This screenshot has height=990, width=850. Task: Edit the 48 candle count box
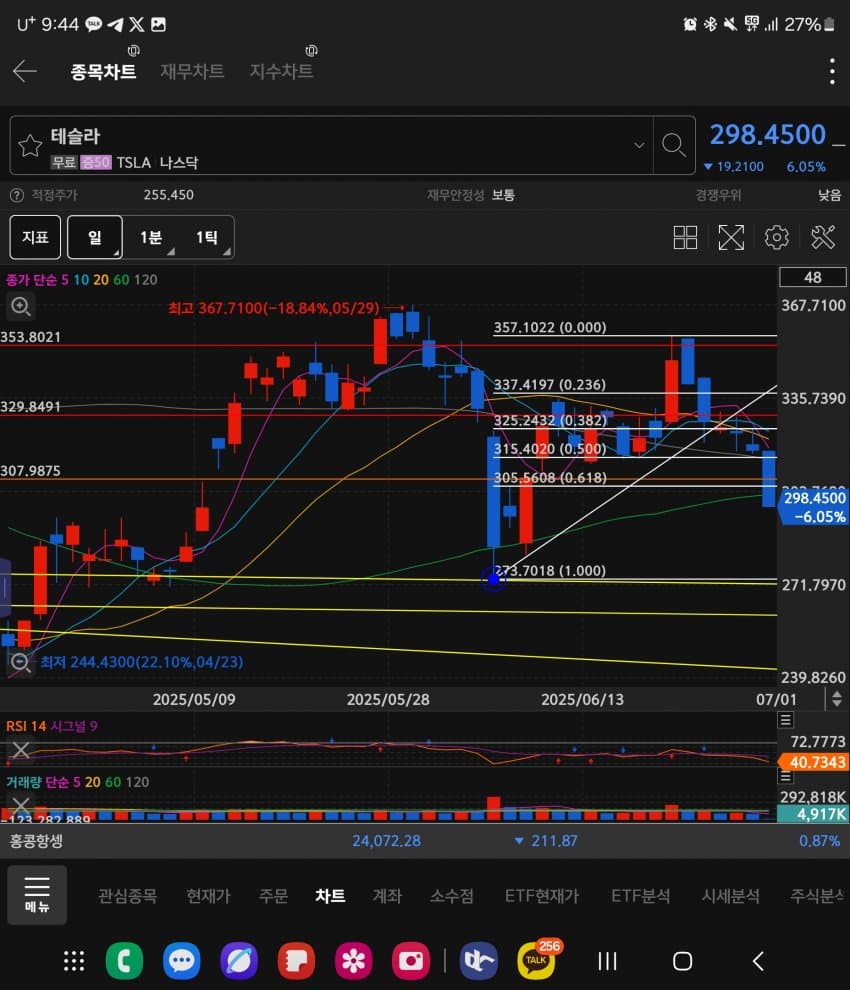pos(813,277)
